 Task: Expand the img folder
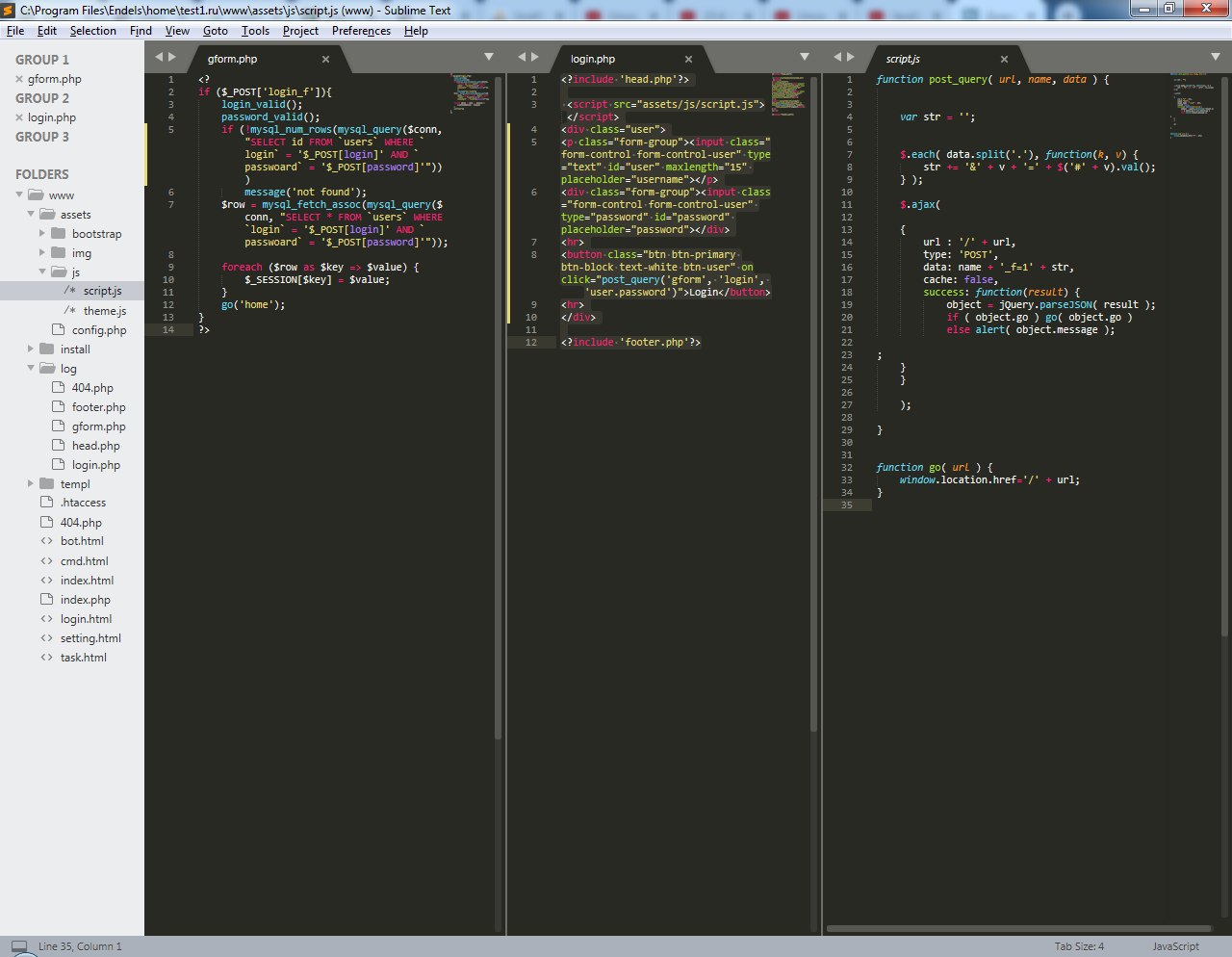[x=42, y=252]
